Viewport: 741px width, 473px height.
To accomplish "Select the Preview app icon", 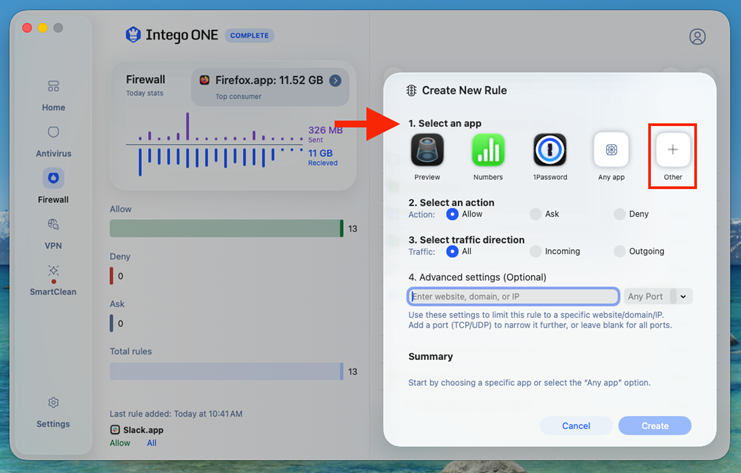I will (x=427, y=150).
